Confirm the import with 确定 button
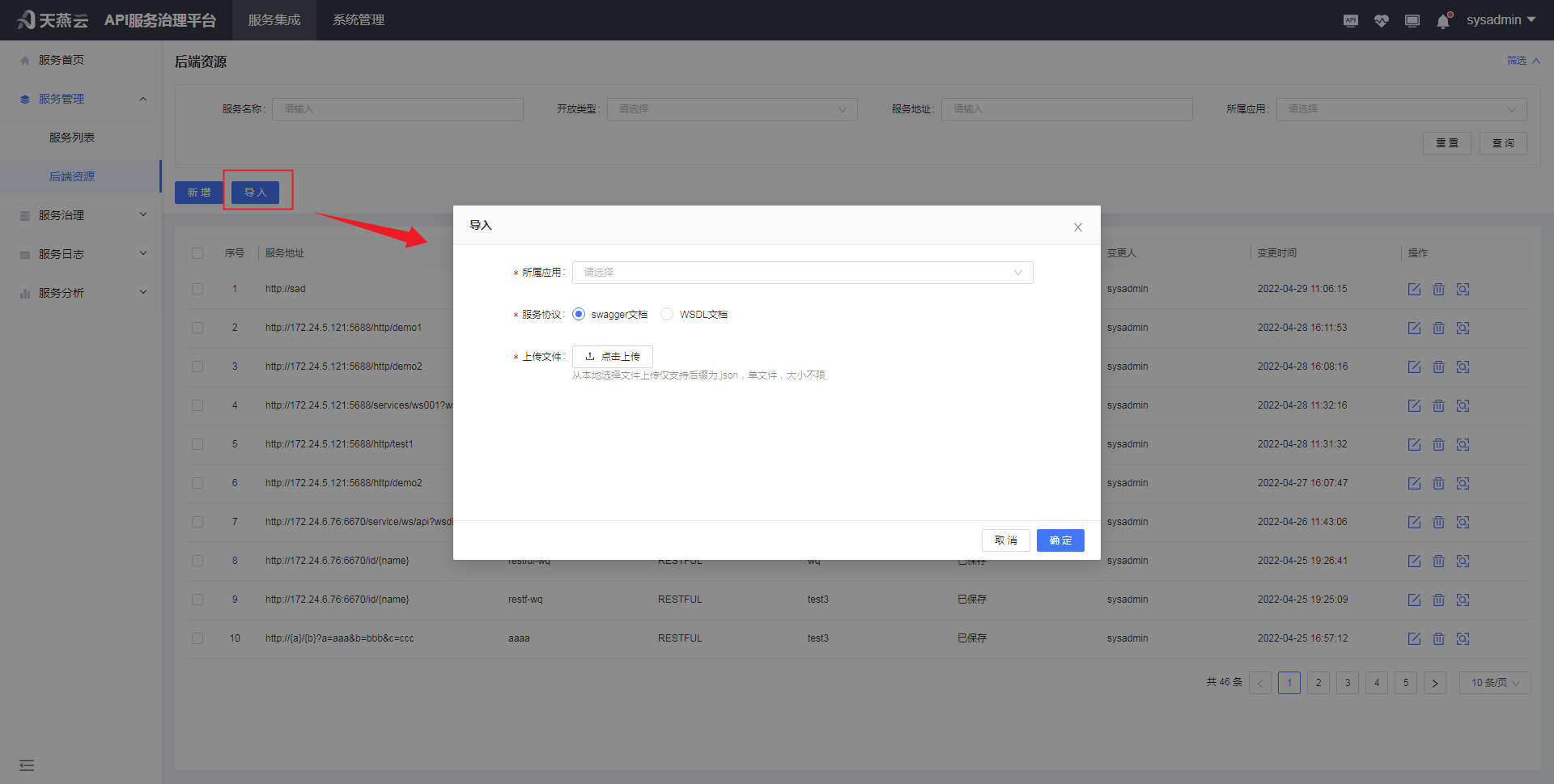The width and height of the screenshot is (1554, 784). pyautogui.click(x=1060, y=540)
